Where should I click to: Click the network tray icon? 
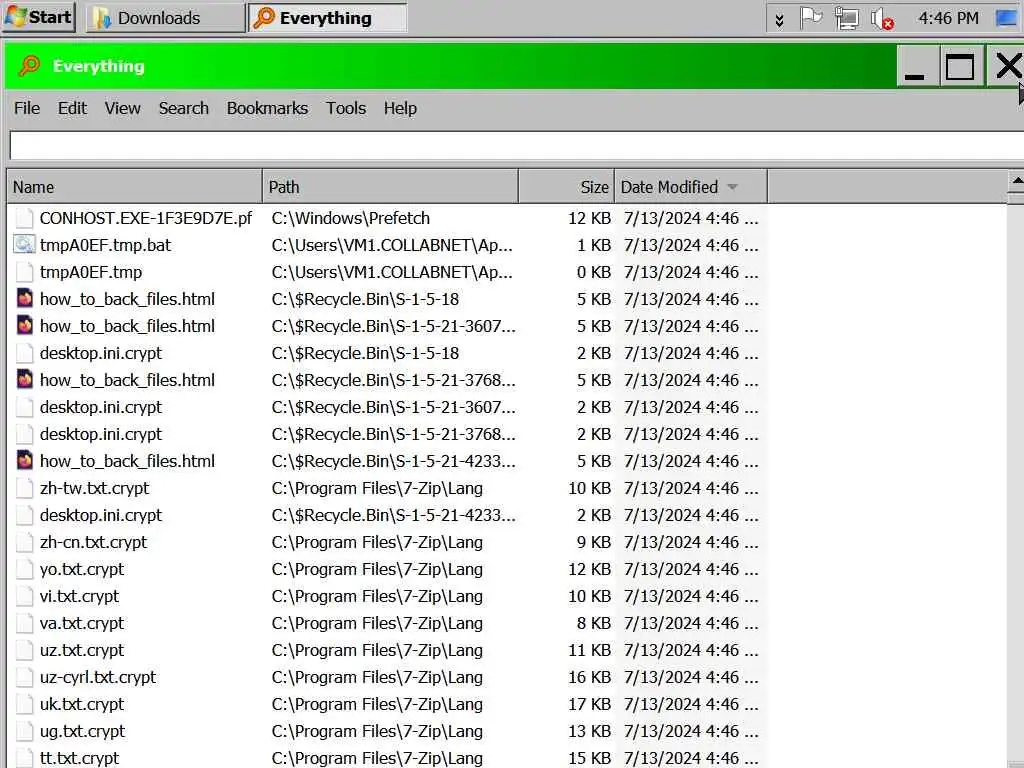point(846,18)
